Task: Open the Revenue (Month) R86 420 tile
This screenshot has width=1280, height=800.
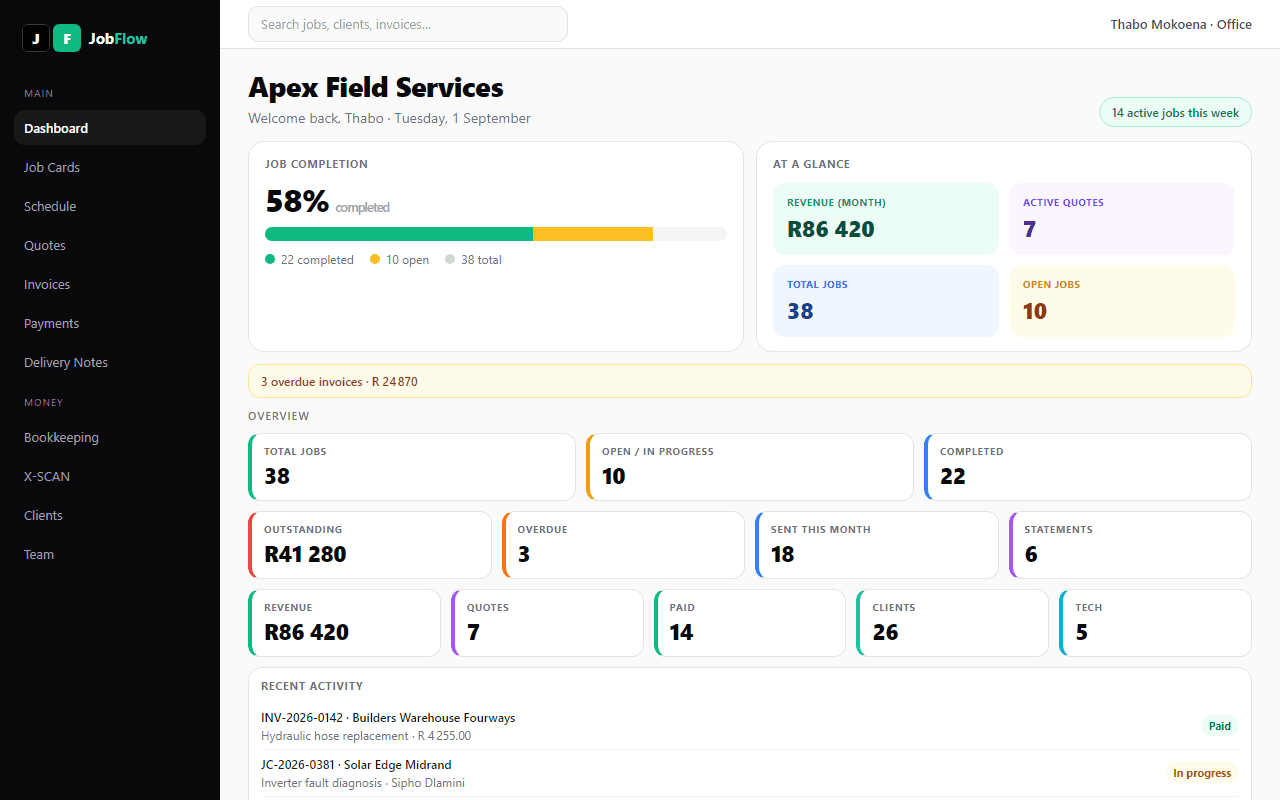Action: (x=886, y=219)
